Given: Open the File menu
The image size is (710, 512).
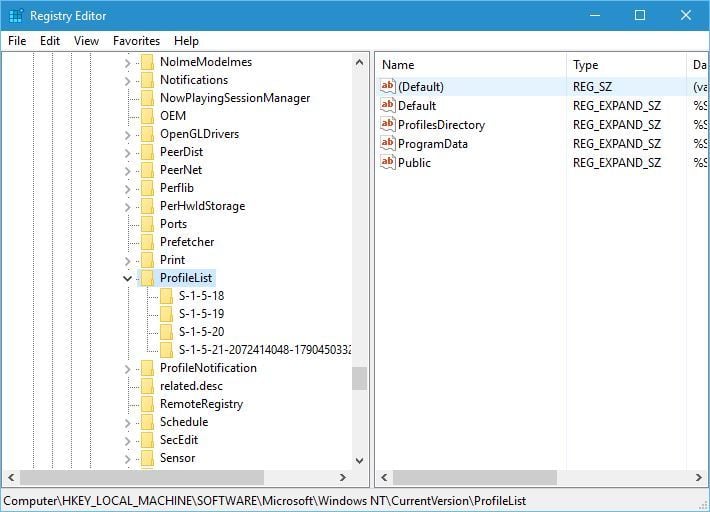Looking at the screenshot, I should 17,41.
